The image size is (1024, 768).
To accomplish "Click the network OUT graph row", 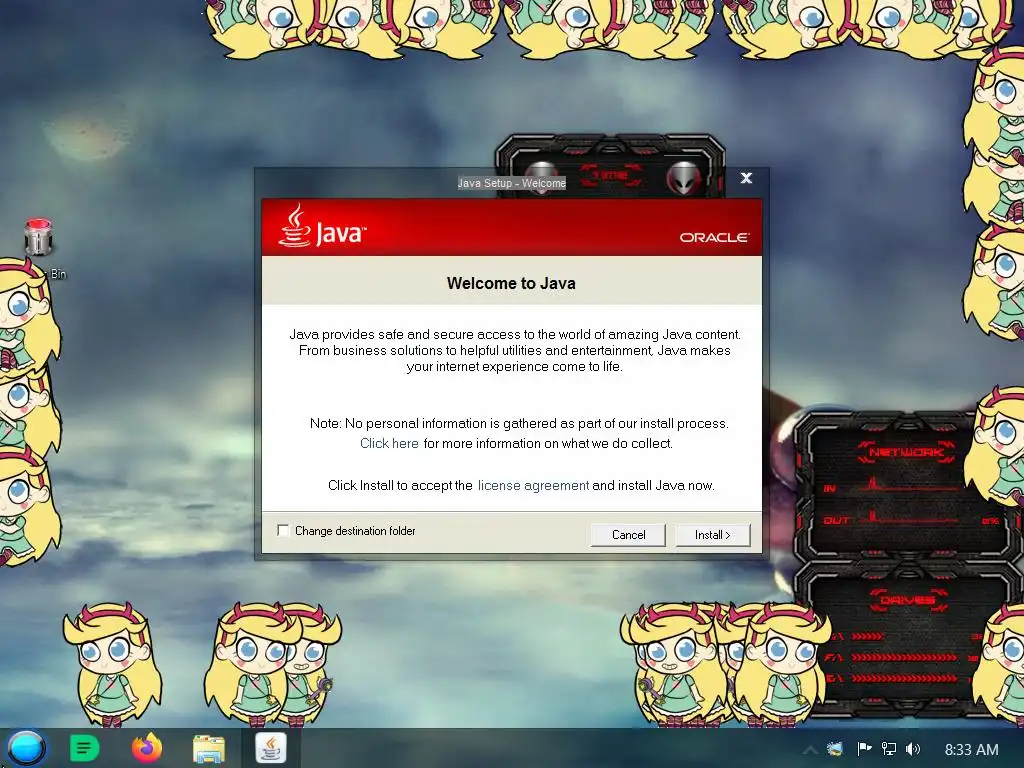I will coord(911,520).
